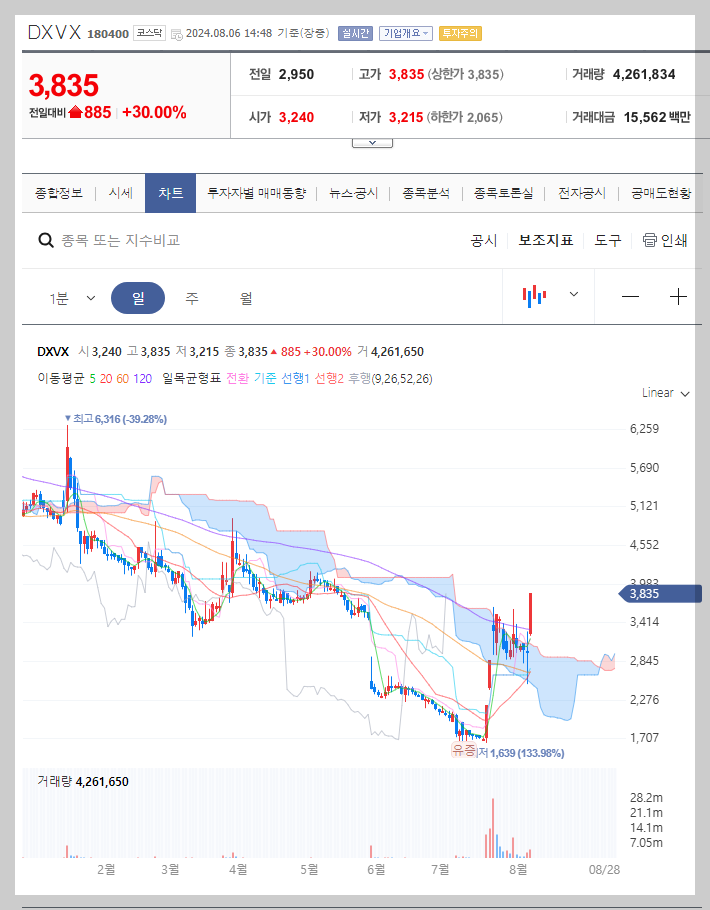Select the search magnifier icon
This screenshot has height=910, width=710.
click(x=46, y=240)
